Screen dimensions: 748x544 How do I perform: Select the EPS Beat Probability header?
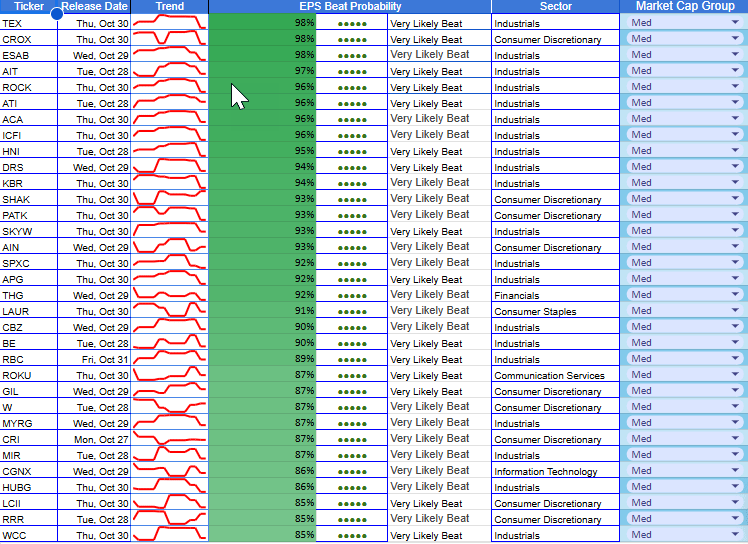coord(350,6)
